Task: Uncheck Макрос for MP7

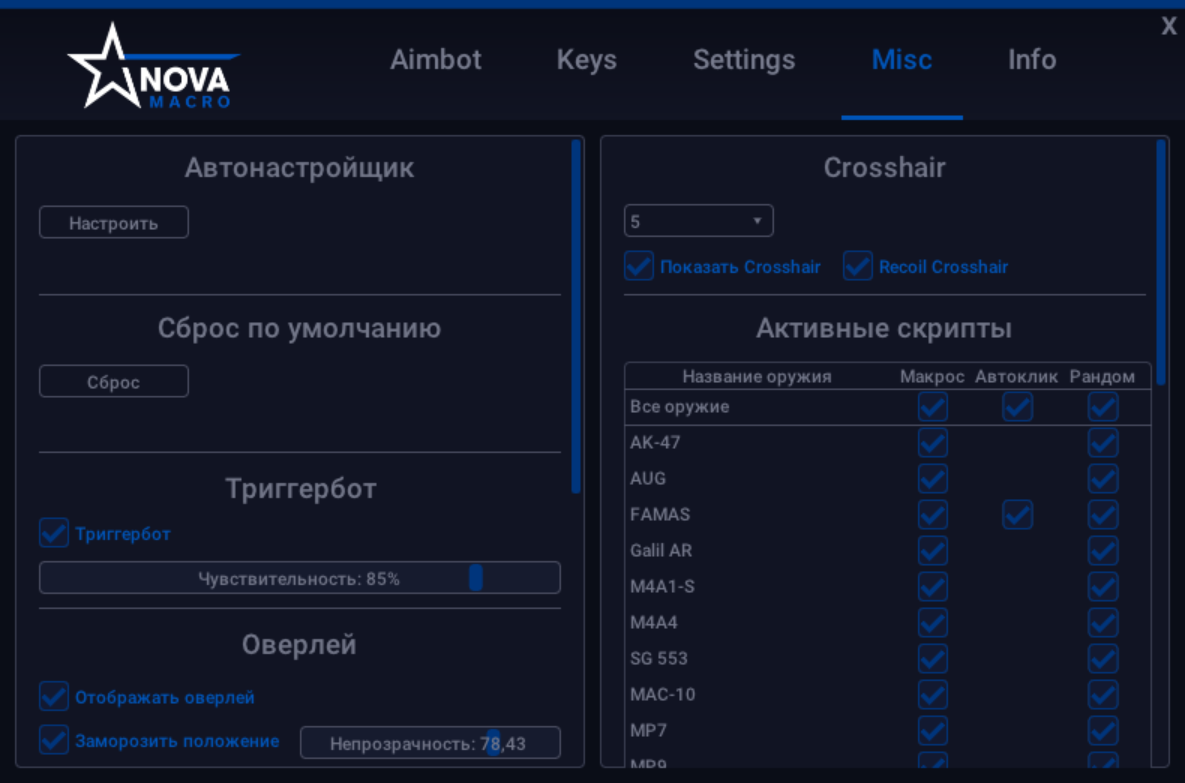Action: click(x=931, y=730)
